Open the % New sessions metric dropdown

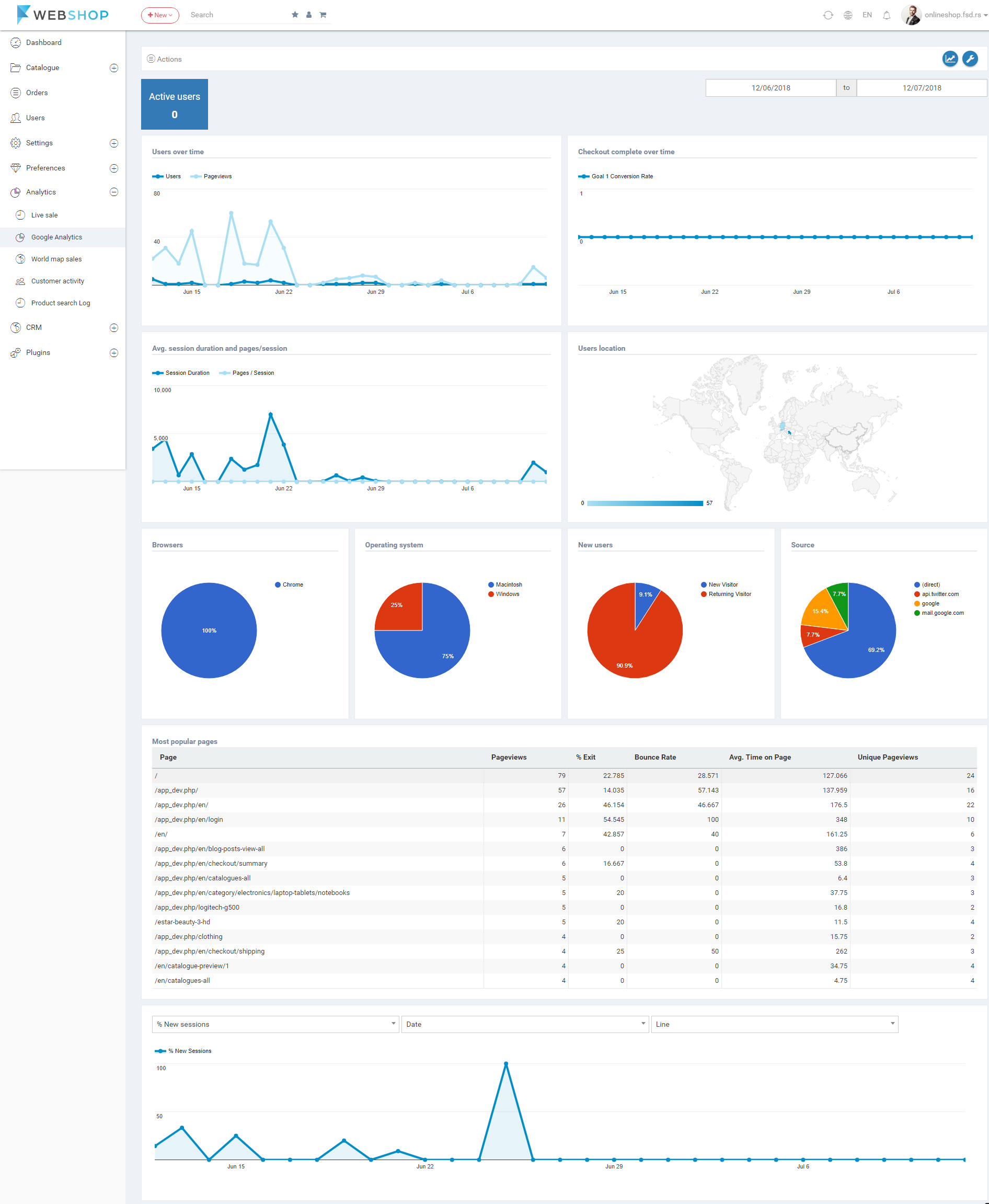[x=275, y=1024]
